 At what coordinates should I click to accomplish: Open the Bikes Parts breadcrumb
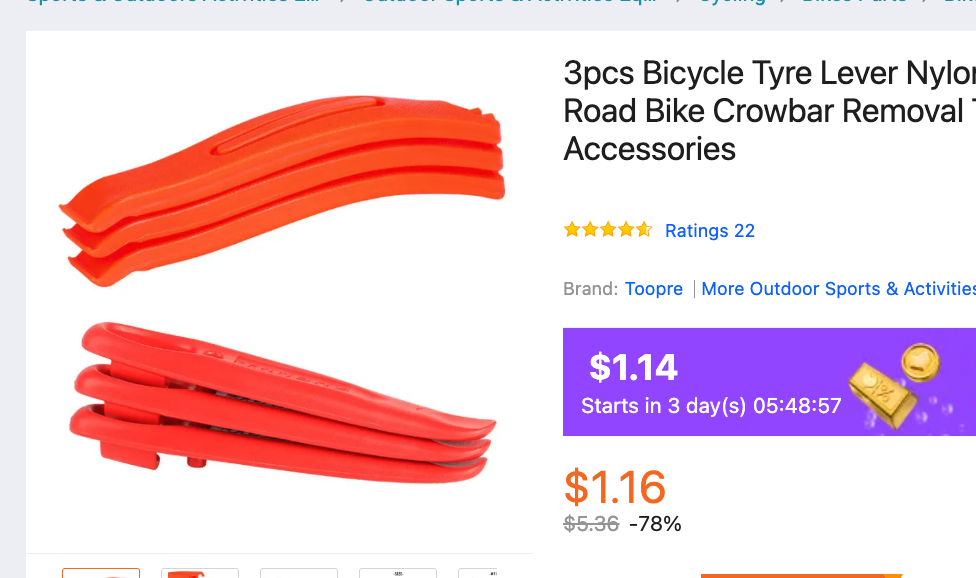(x=854, y=3)
